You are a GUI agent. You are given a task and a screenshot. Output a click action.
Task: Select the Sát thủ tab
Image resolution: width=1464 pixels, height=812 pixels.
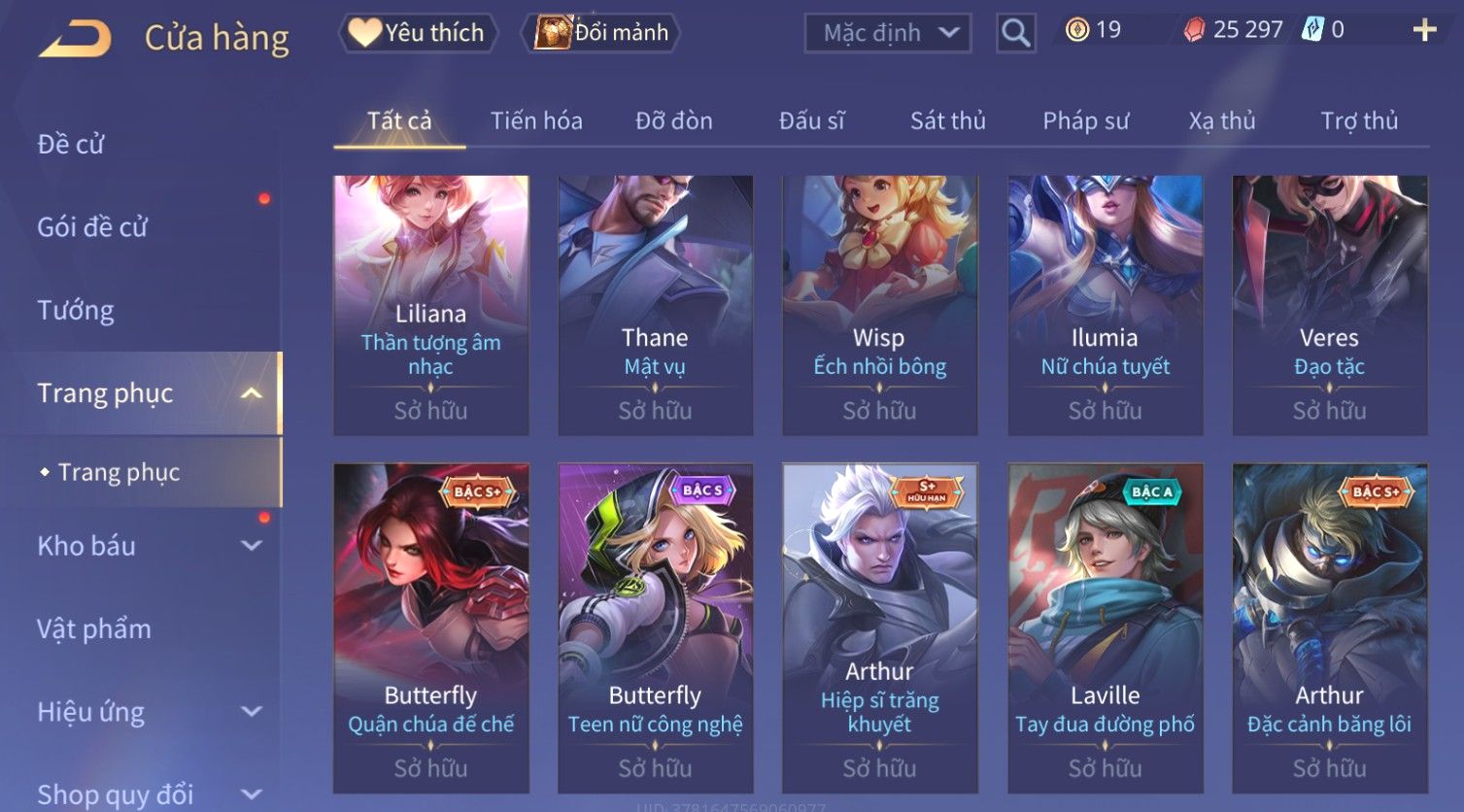pyautogui.click(x=948, y=120)
